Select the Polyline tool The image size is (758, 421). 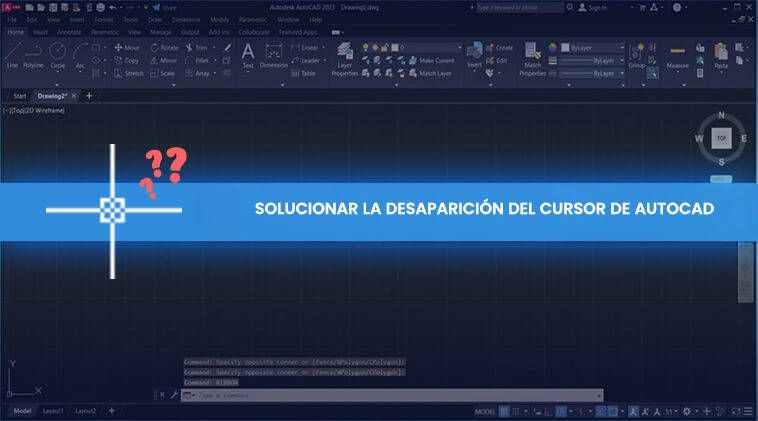[x=33, y=55]
